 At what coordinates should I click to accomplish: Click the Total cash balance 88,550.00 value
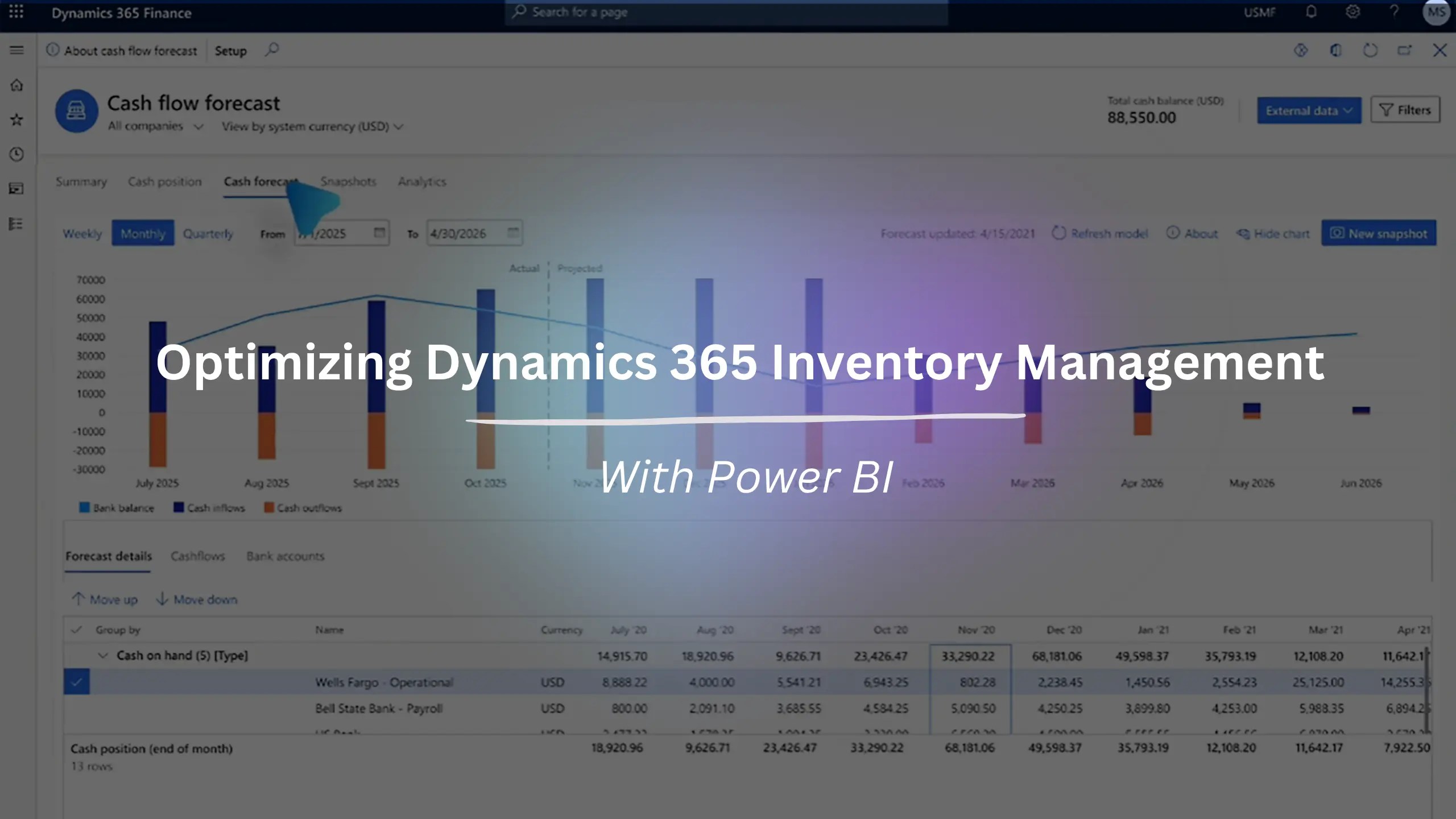click(1141, 118)
